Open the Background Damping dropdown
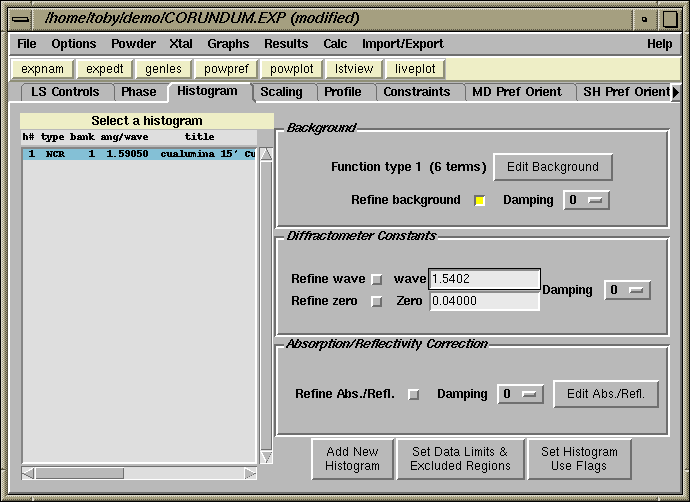 pyautogui.click(x=586, y=200)
